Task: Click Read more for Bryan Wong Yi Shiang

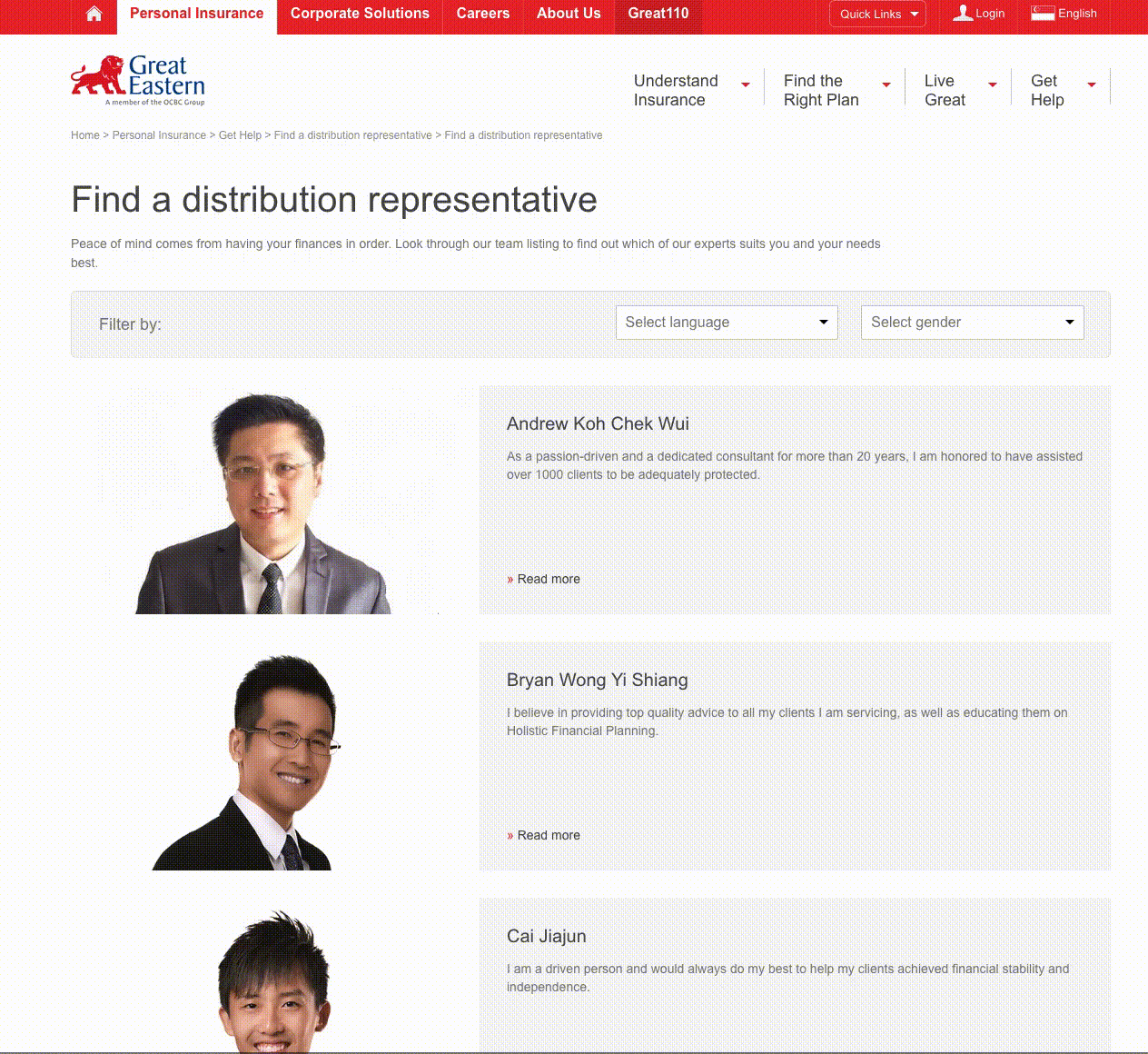Action: coord(543,835)
